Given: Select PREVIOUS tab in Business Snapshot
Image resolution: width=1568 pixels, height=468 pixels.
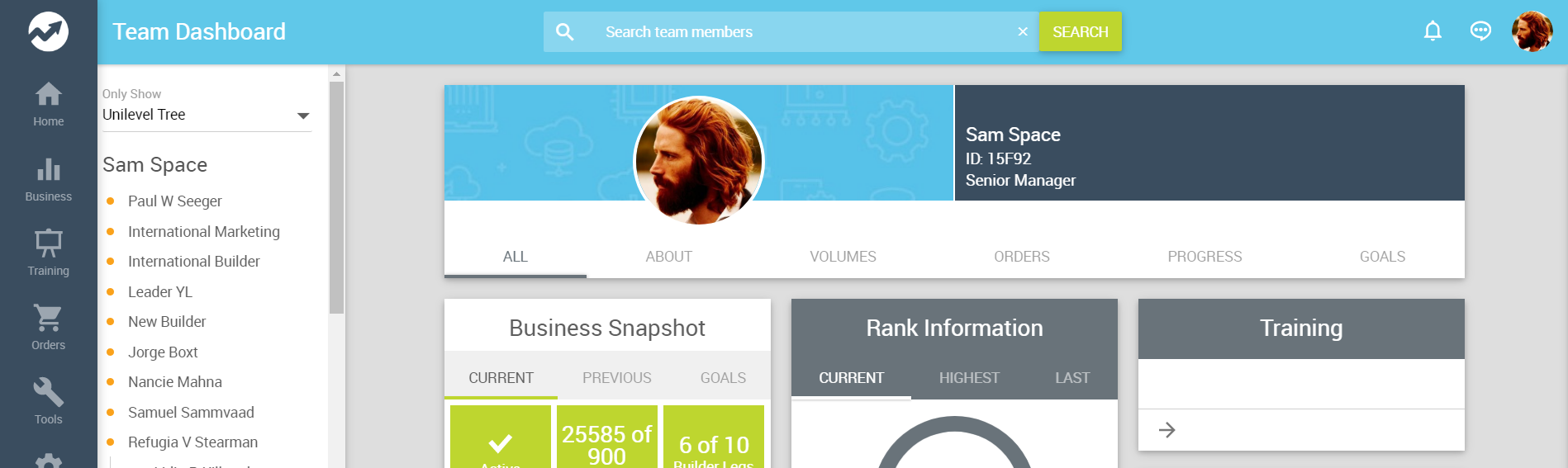Looking at the screenshot, I should click(x=616, y=378).
